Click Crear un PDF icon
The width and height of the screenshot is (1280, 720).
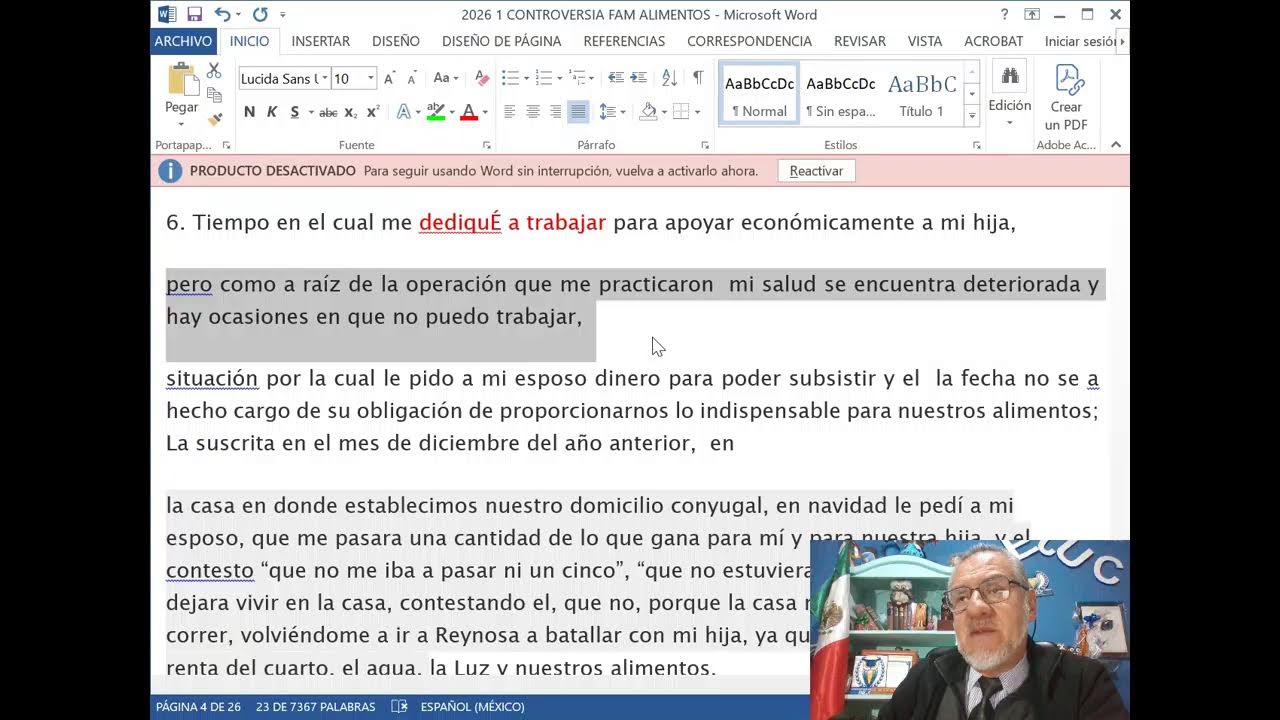(1069, 79)
